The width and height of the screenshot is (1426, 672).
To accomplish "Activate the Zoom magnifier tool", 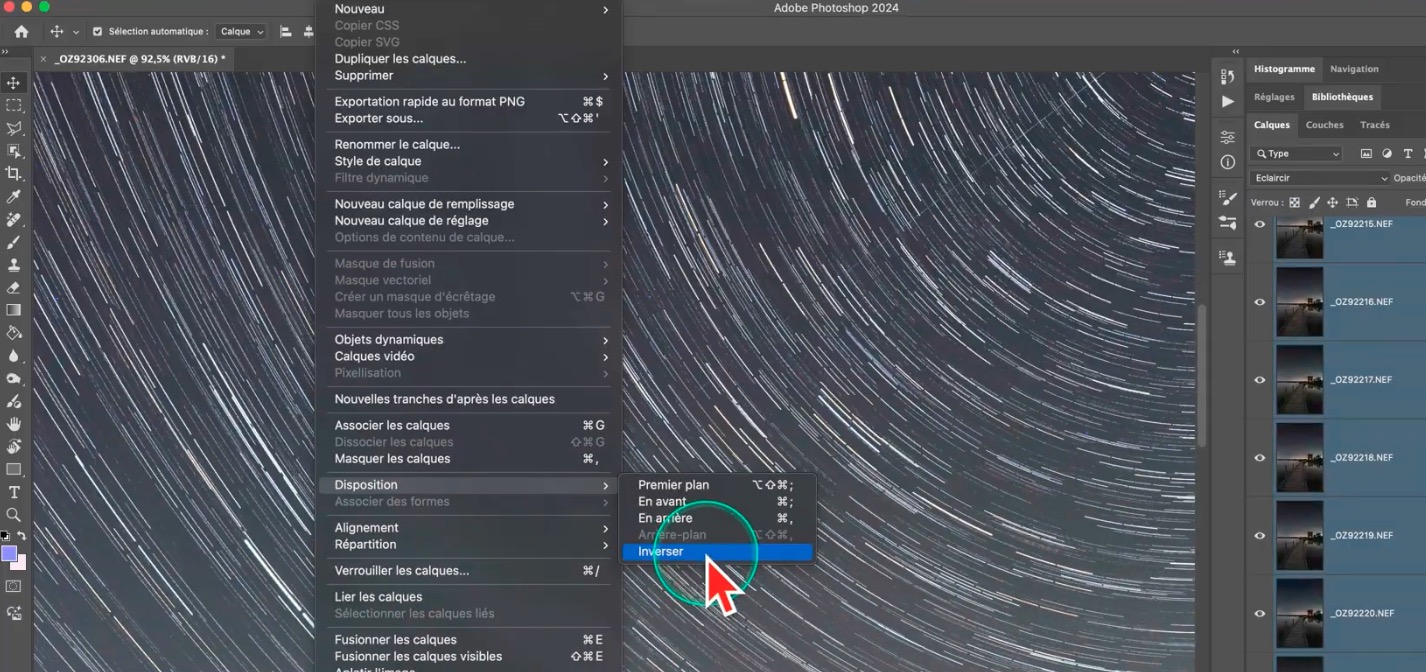I will pos(14,515).
